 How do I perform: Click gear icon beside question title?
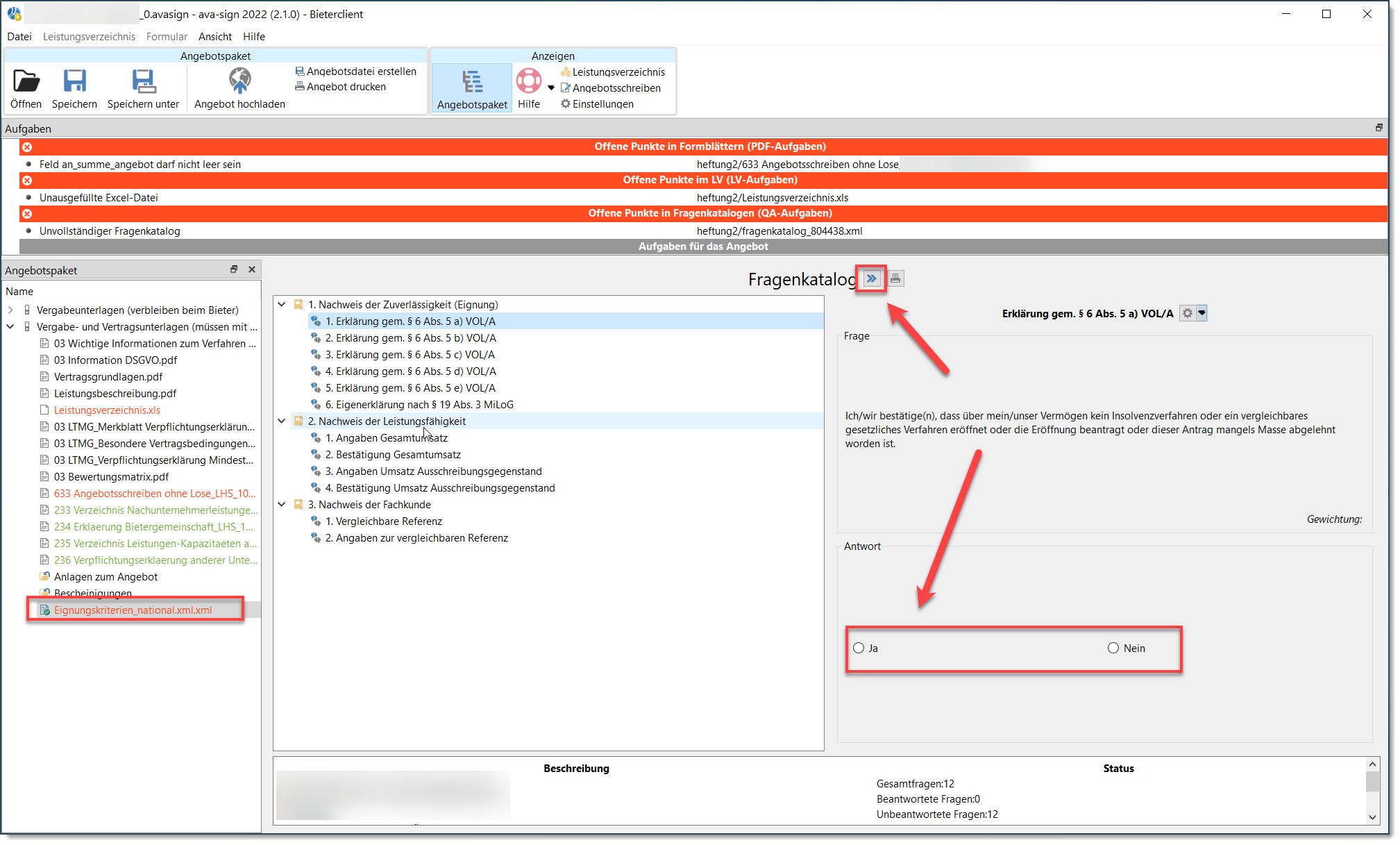(1188, 314)
